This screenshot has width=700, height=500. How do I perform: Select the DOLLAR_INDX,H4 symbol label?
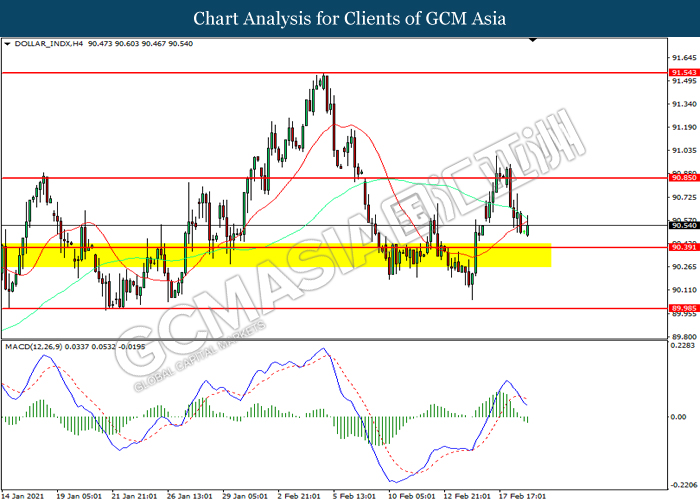[x=49, y=44]
